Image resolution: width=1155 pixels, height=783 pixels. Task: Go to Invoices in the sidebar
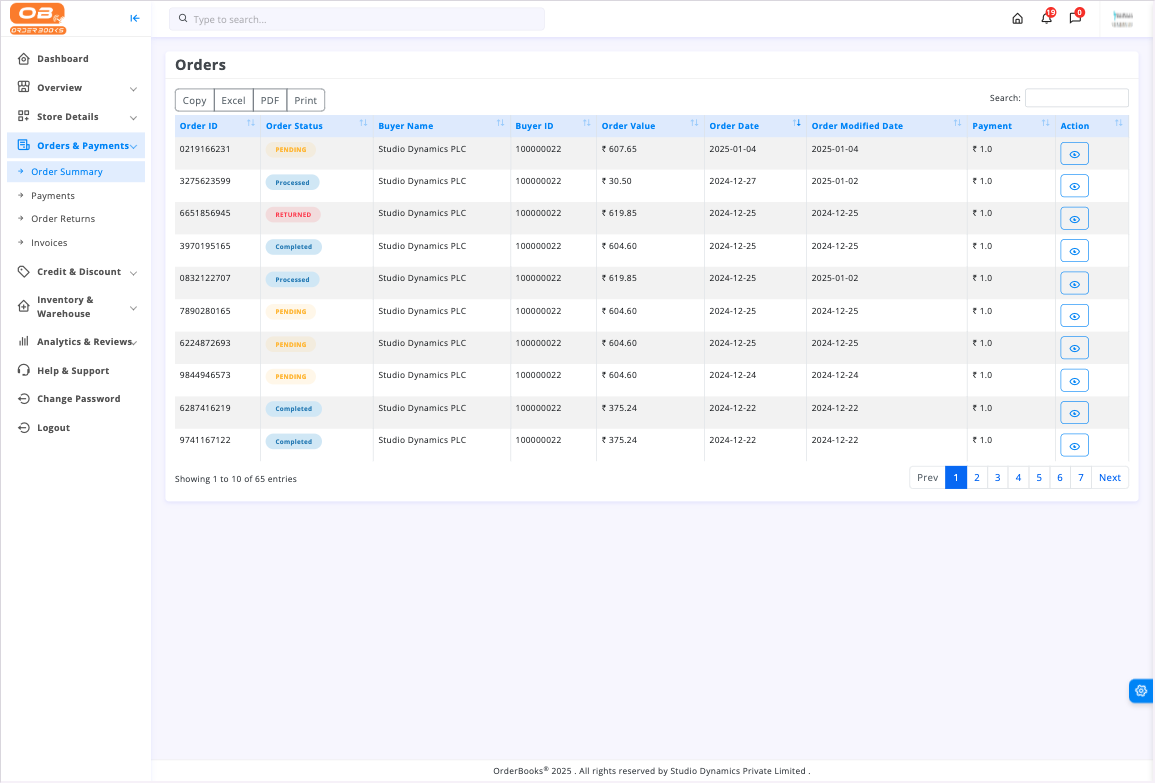click(49, 243)
